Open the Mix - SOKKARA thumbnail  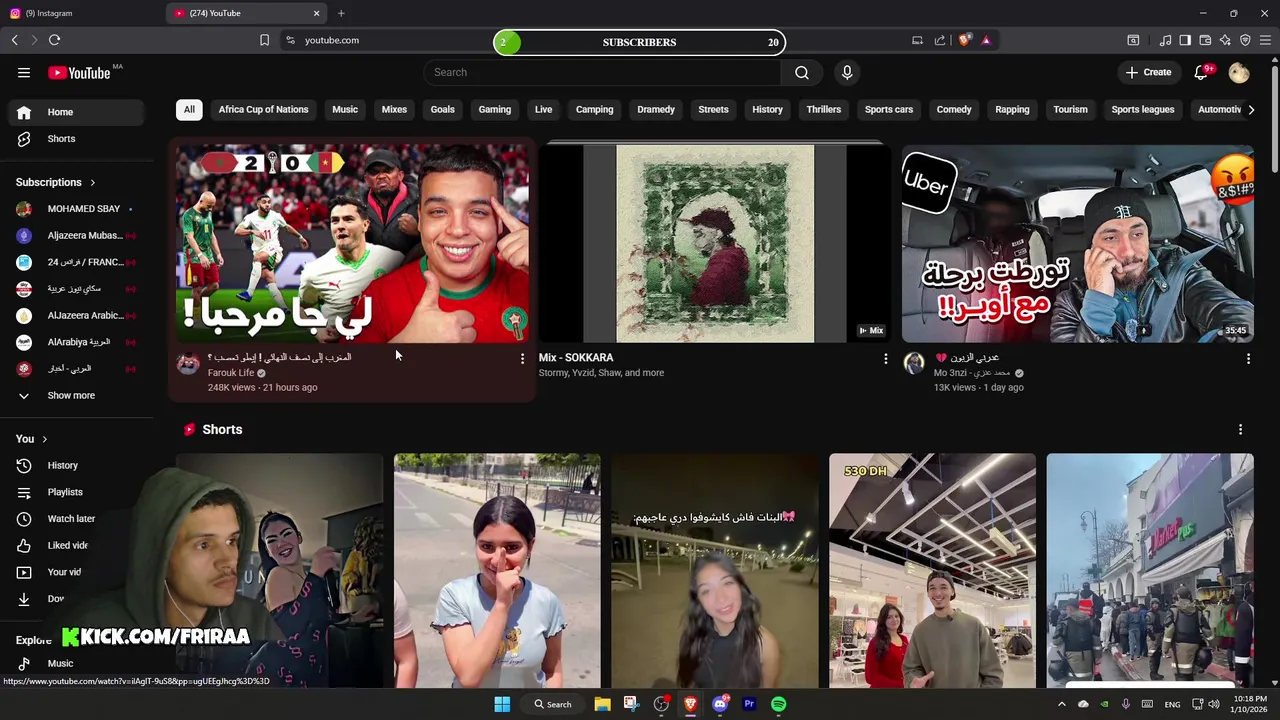pyautogui.click(x=715, y=244)
